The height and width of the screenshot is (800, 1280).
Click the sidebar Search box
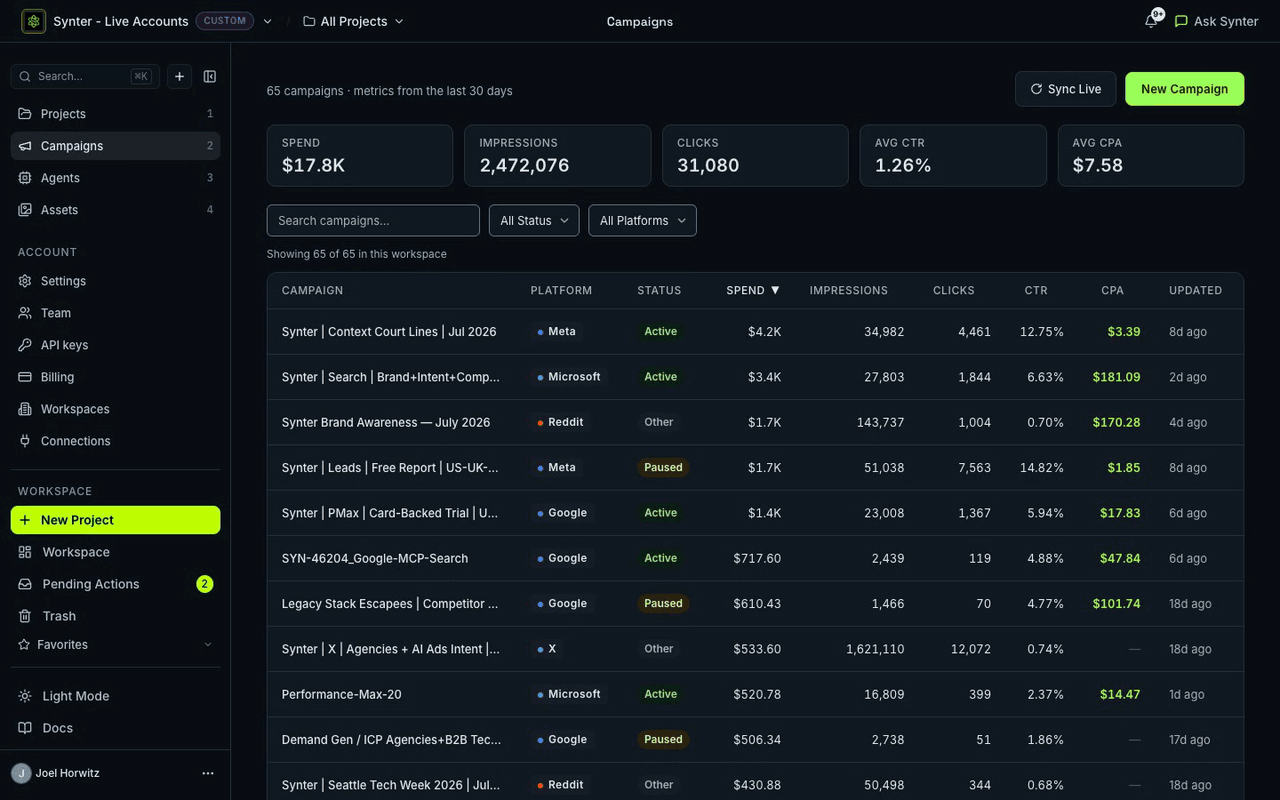[85, 76]
